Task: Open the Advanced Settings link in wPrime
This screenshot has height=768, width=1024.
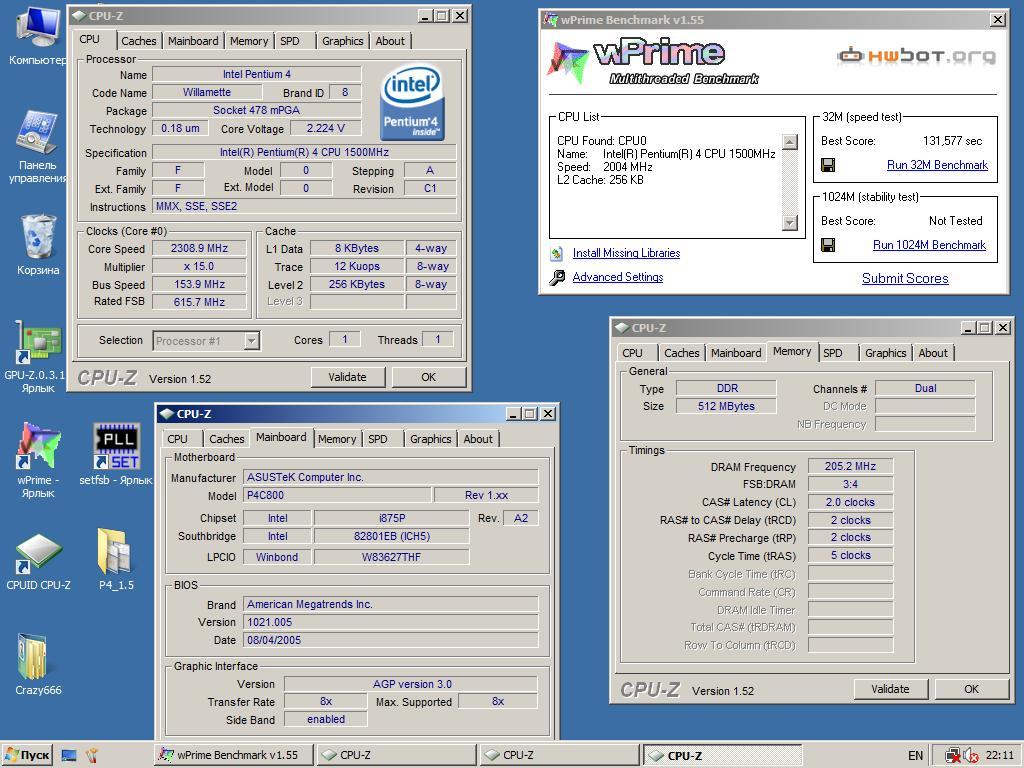Action: pyautogui.click(x=618, y=278)
